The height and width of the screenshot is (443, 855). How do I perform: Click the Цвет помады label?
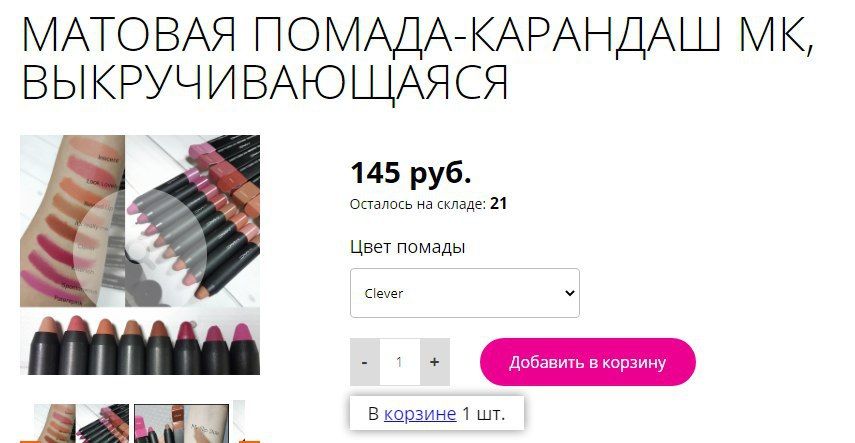click(407, 247)
